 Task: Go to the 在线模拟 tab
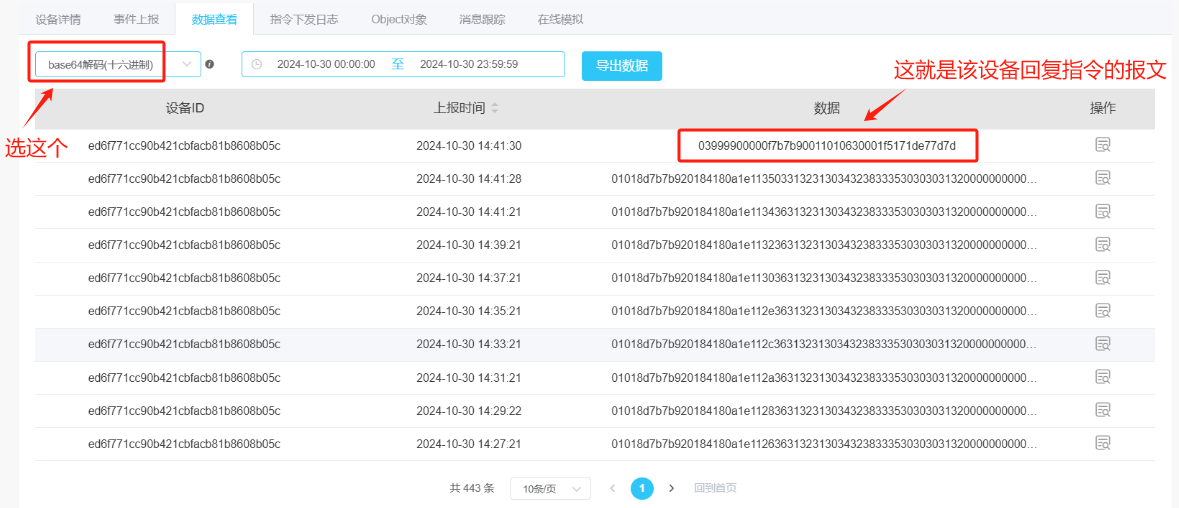[x=560, y=19]
